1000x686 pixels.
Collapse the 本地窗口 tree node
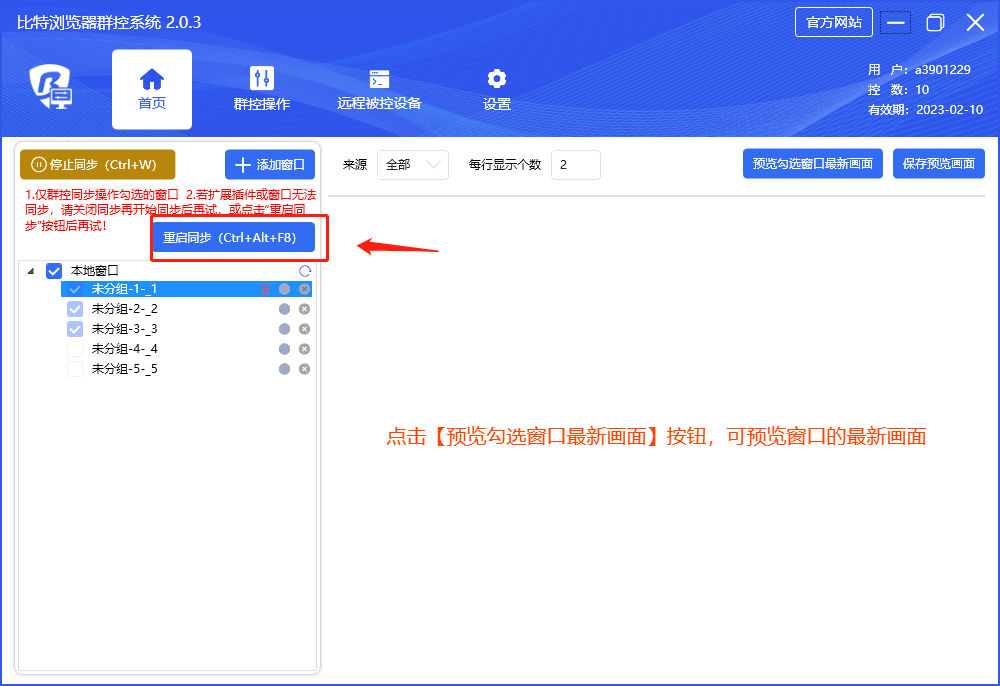29,271
